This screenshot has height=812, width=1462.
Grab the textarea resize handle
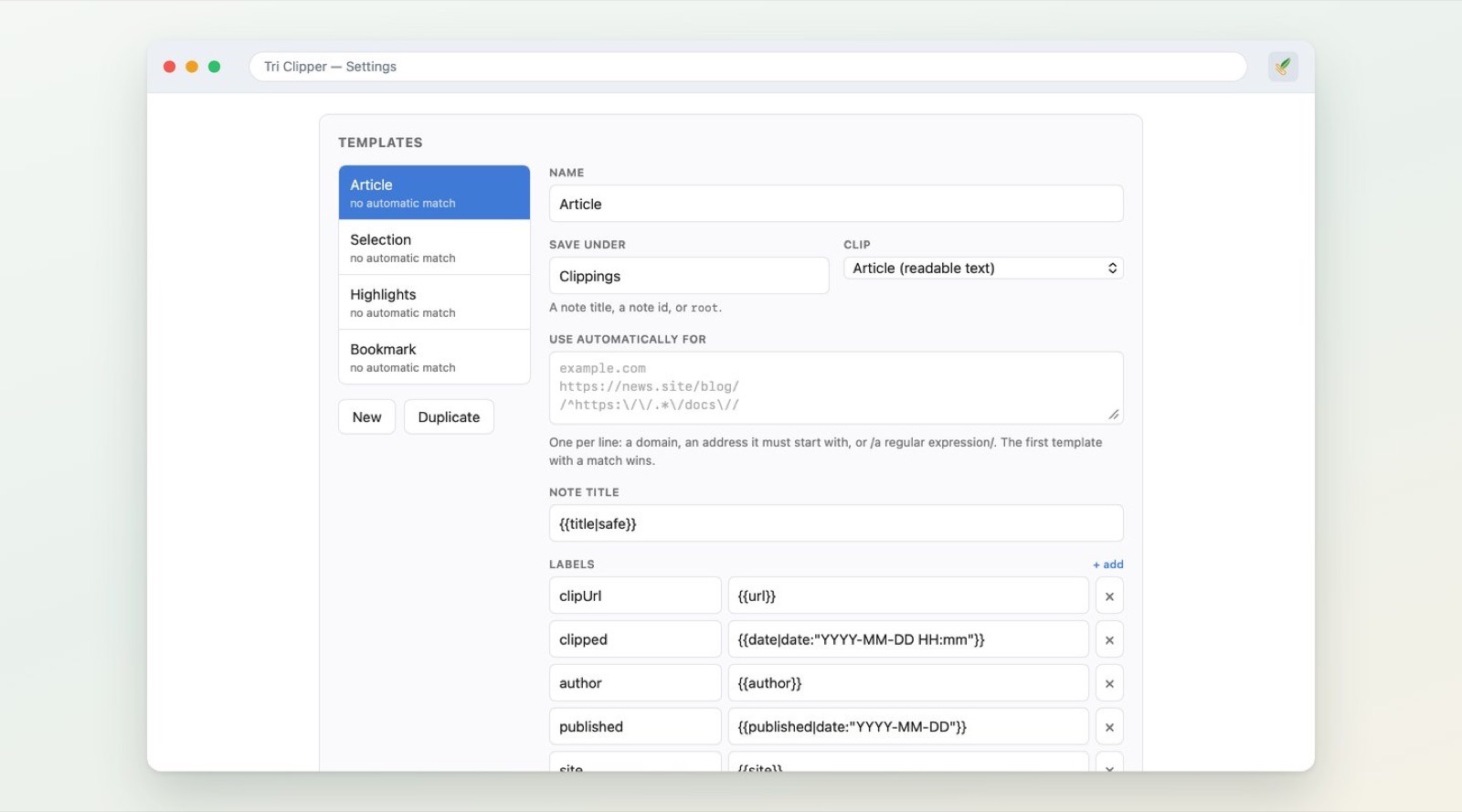[x=1114, y=415]
